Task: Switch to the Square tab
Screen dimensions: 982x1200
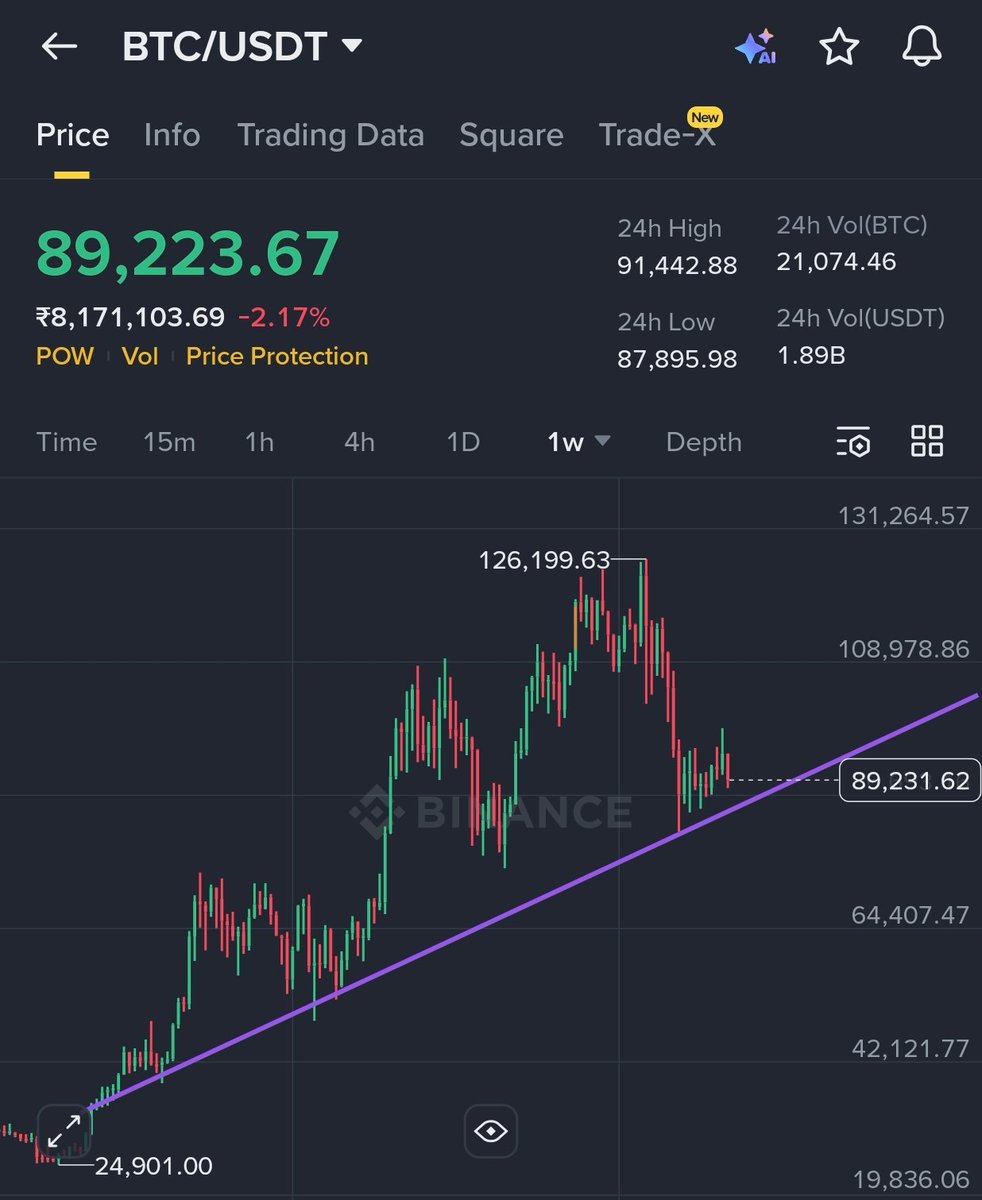Action: pos(511,135)
